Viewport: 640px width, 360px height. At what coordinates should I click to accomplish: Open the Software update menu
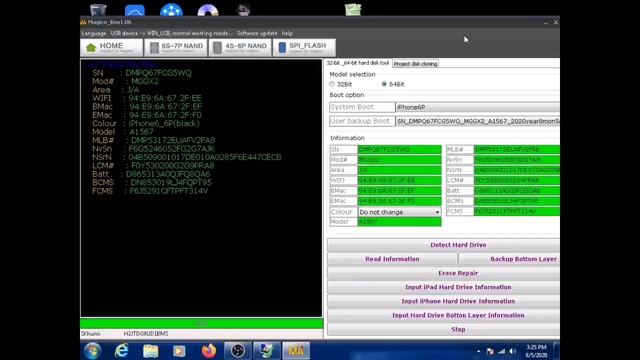[257, 33]
